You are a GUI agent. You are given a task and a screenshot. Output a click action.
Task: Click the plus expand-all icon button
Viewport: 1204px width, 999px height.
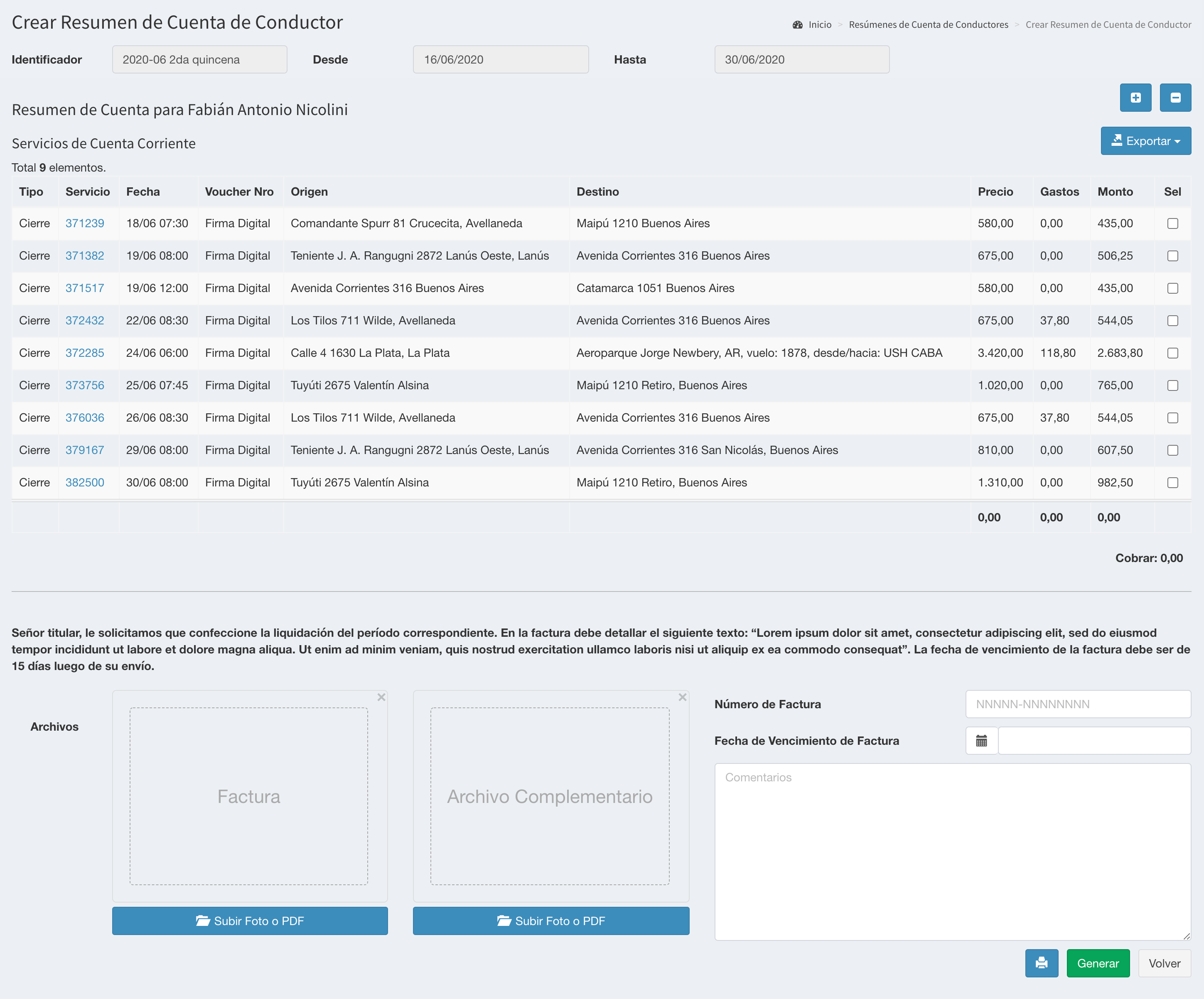click(1135, 98)
